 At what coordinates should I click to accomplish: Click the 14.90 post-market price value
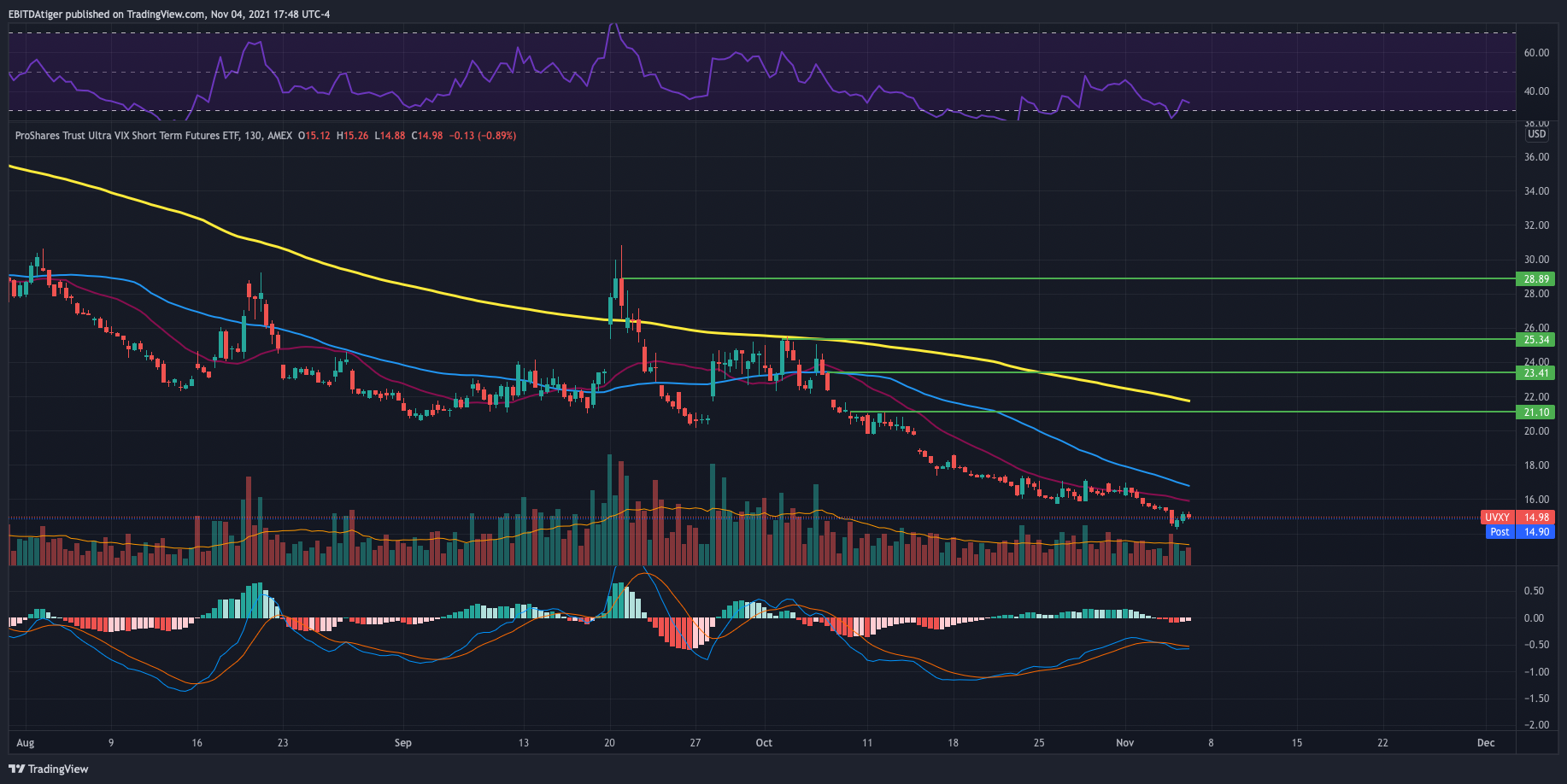click(1536, 532)
